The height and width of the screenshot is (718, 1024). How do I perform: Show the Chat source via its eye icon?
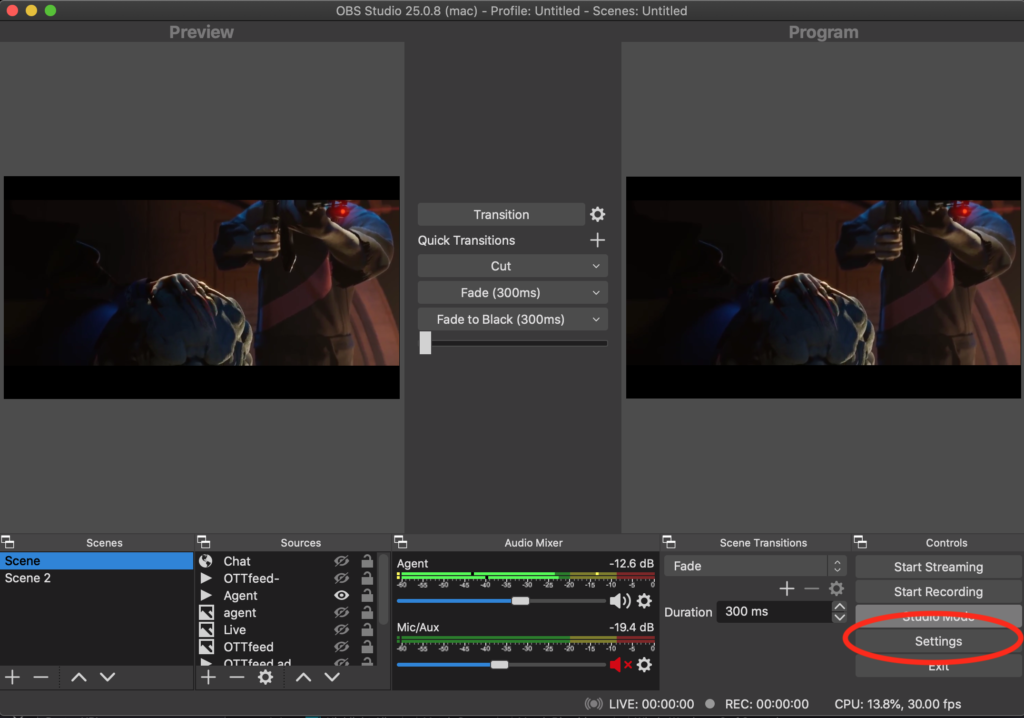pyautogui.click(x=341, y=561)
